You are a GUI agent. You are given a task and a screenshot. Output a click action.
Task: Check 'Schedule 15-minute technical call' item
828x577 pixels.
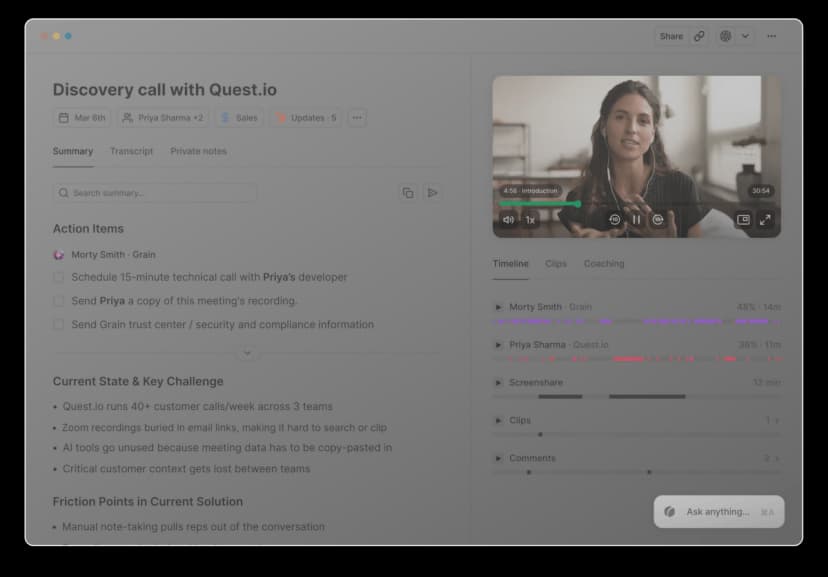point(59,277)
